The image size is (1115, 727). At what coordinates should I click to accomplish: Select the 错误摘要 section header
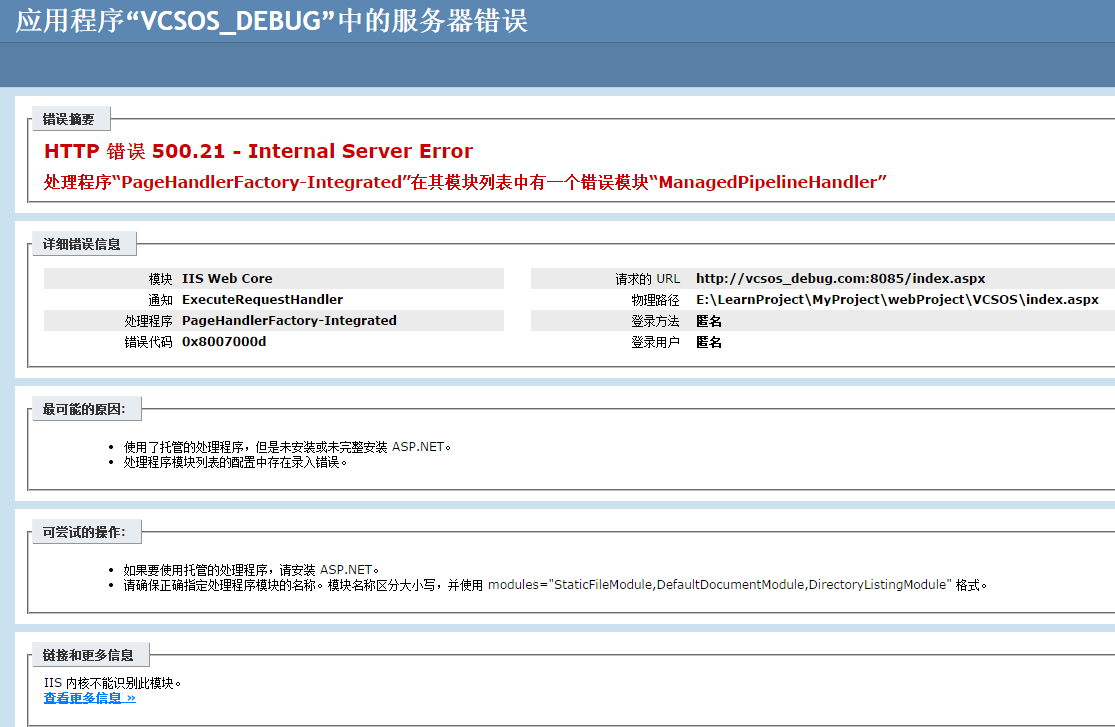70,118
